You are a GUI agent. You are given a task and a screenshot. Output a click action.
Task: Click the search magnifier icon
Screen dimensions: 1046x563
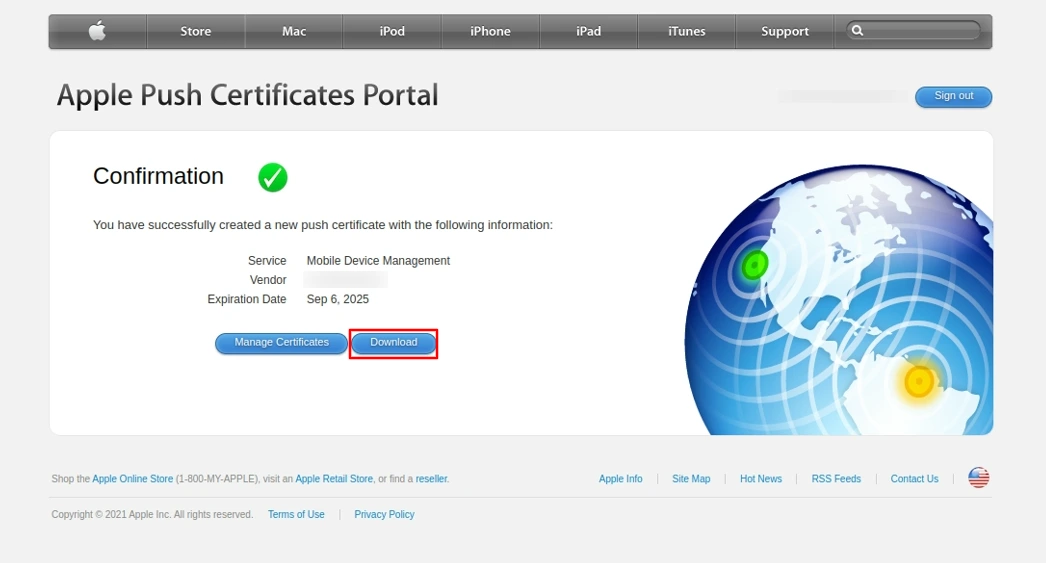click(x=858, y=31)
